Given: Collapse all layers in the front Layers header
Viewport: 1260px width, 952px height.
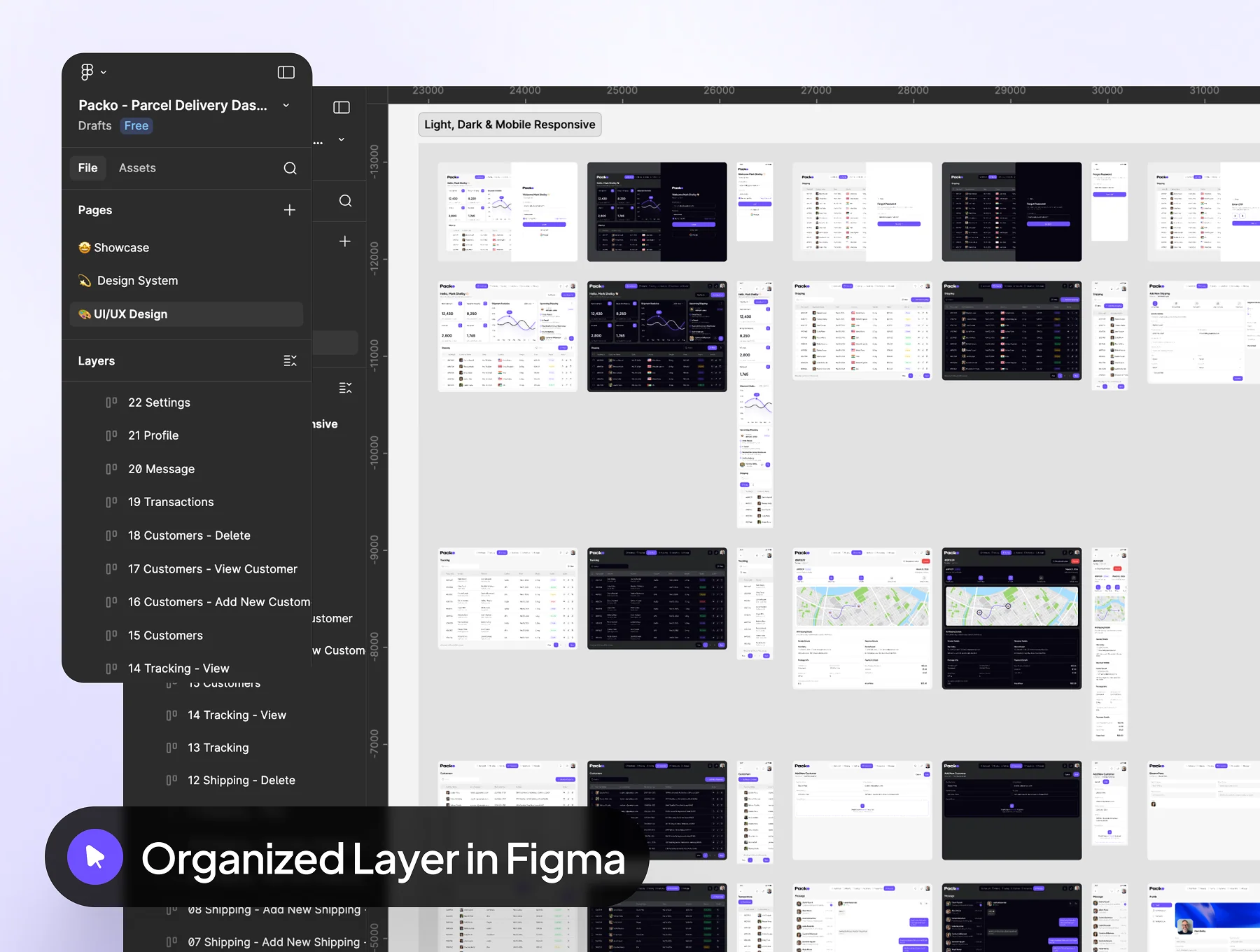Looking at the screenshot, I should 290,361.
